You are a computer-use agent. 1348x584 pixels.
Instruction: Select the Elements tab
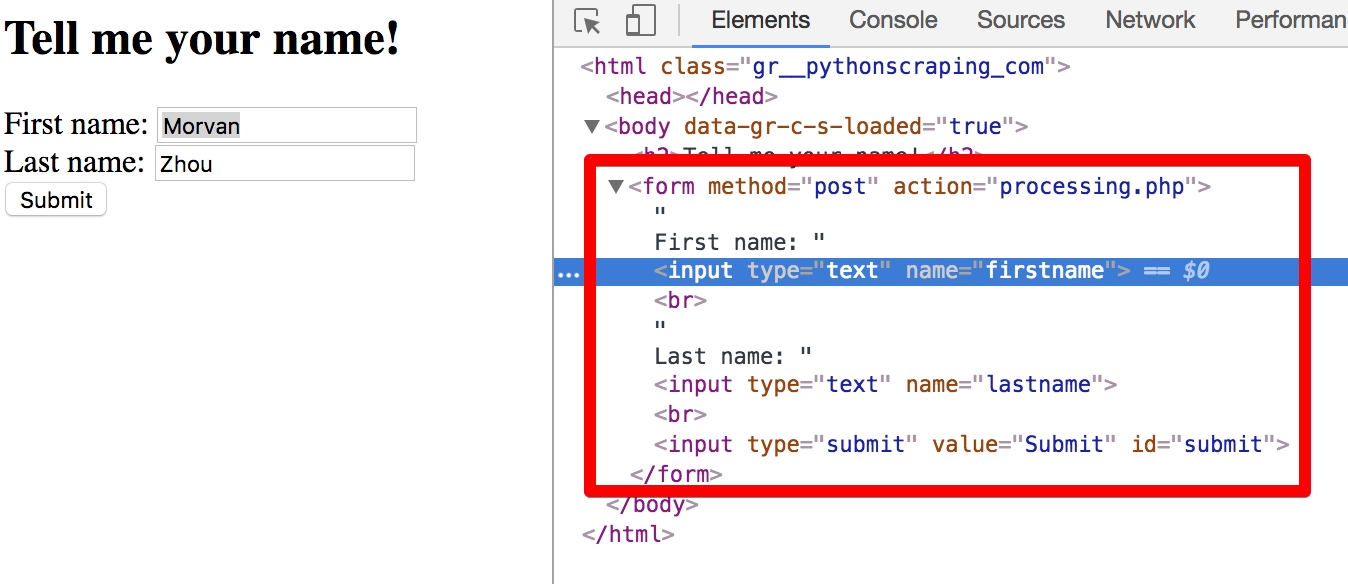(x=760, y=20)
